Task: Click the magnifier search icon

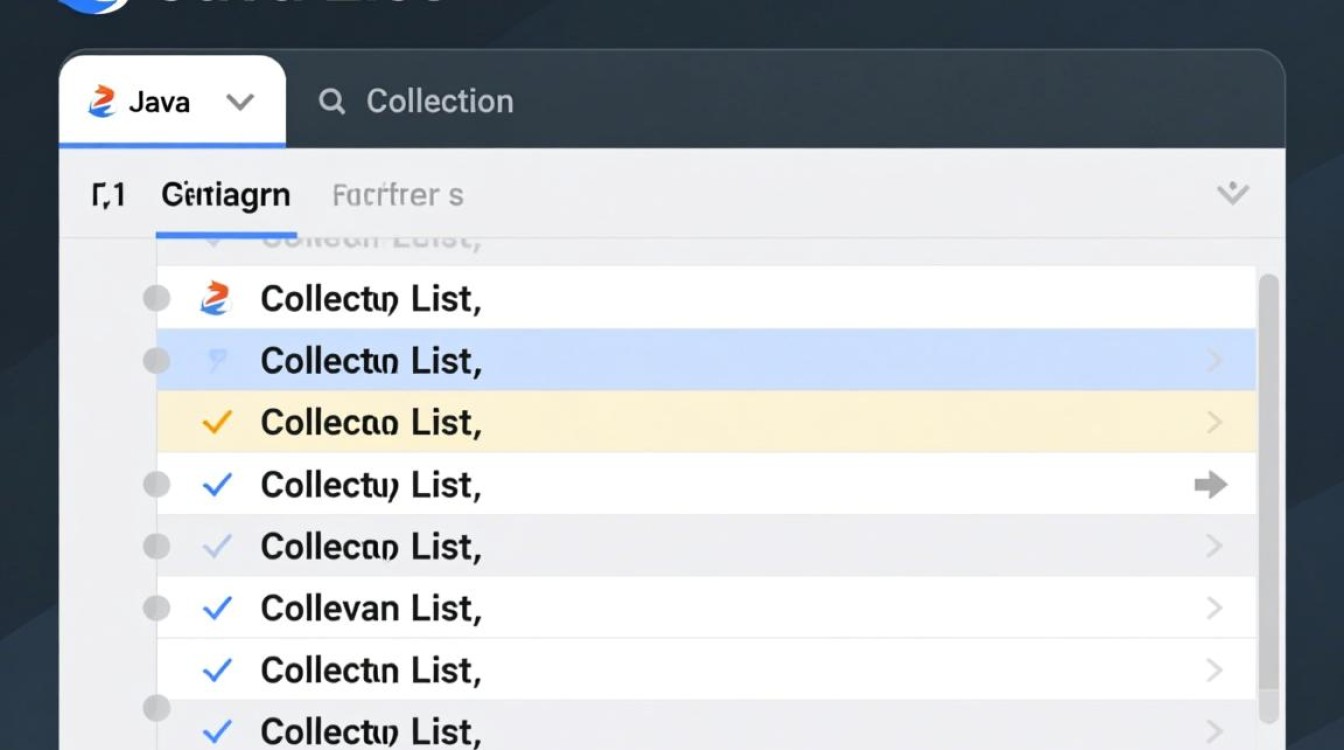Action: (331, 101)
